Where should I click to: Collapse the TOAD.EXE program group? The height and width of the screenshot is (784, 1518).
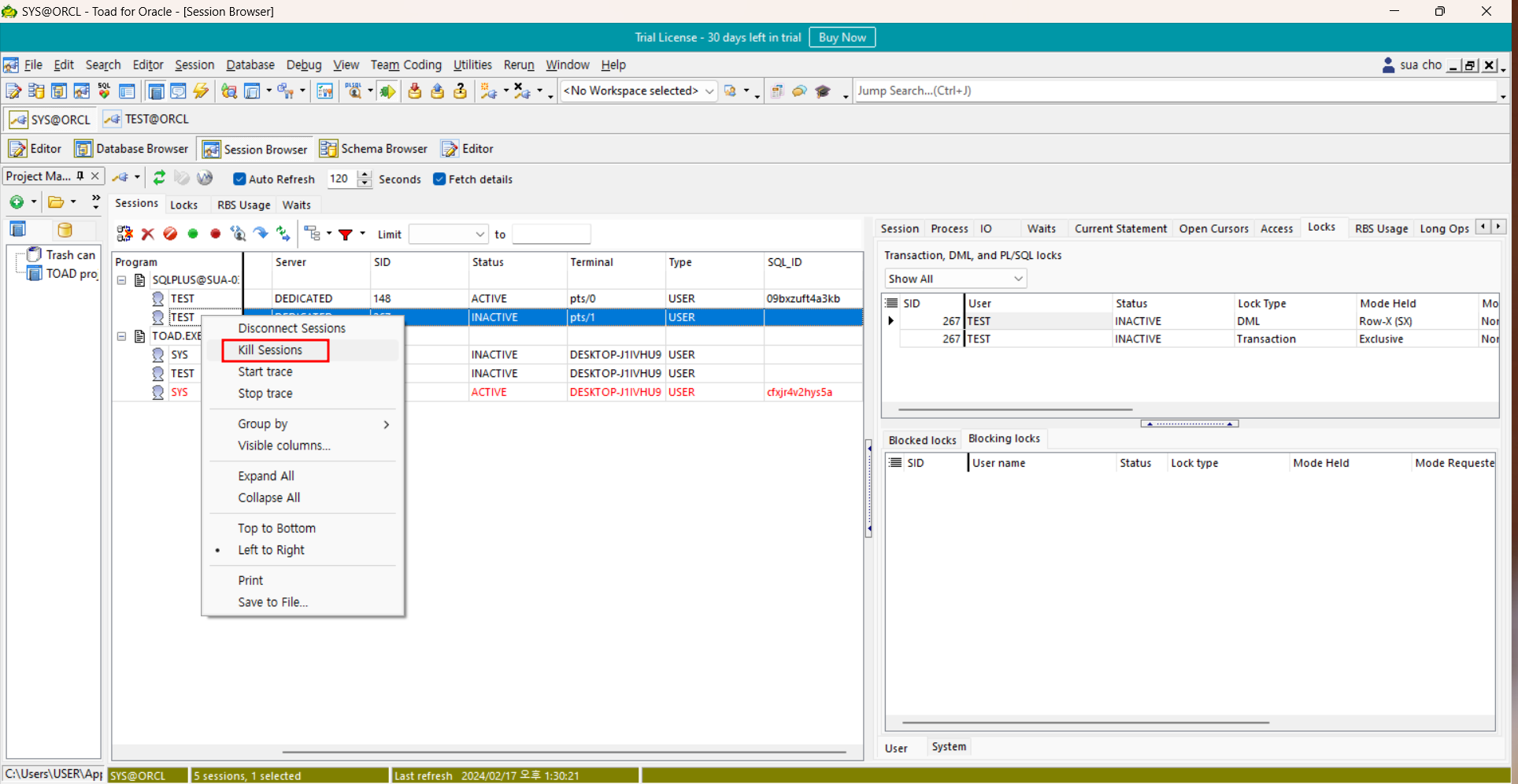pos(122,336)
